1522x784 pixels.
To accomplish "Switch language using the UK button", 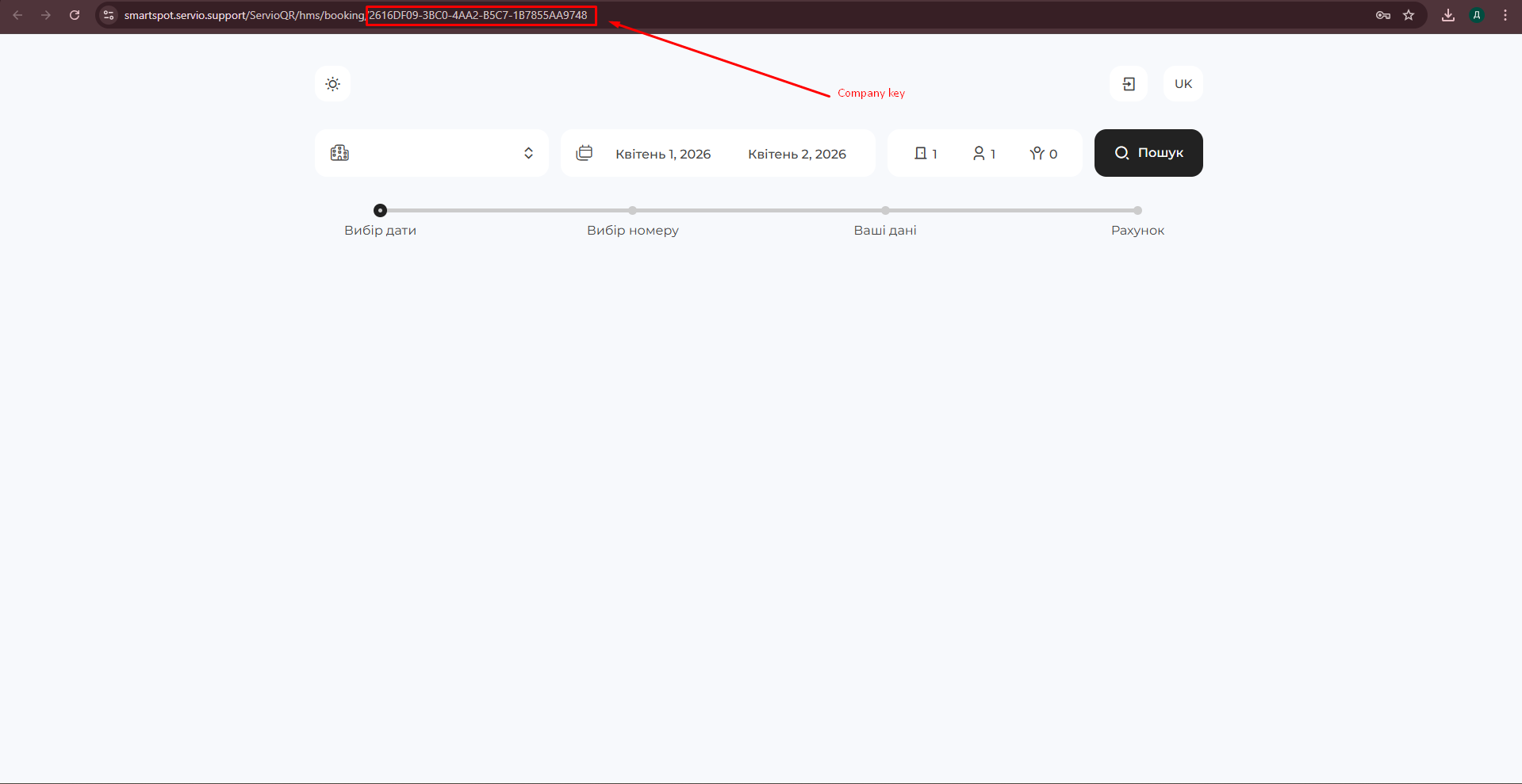I will [1183, 84].
